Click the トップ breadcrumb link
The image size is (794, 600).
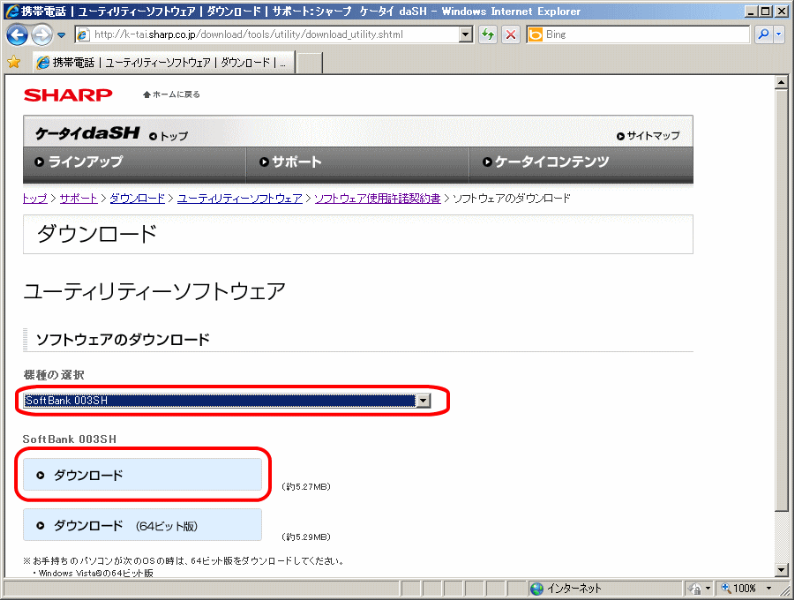(35, 198)
